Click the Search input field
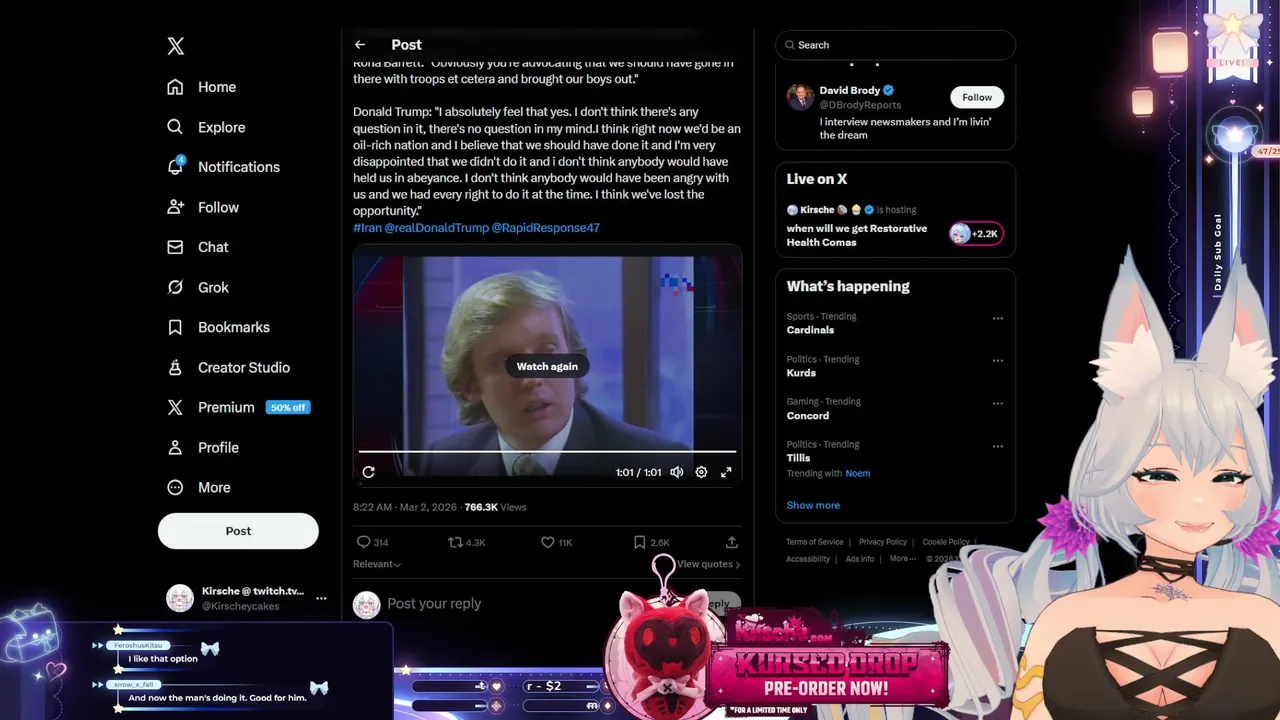The height and width of the screenshot is (720, 1280). click(895, 45)
